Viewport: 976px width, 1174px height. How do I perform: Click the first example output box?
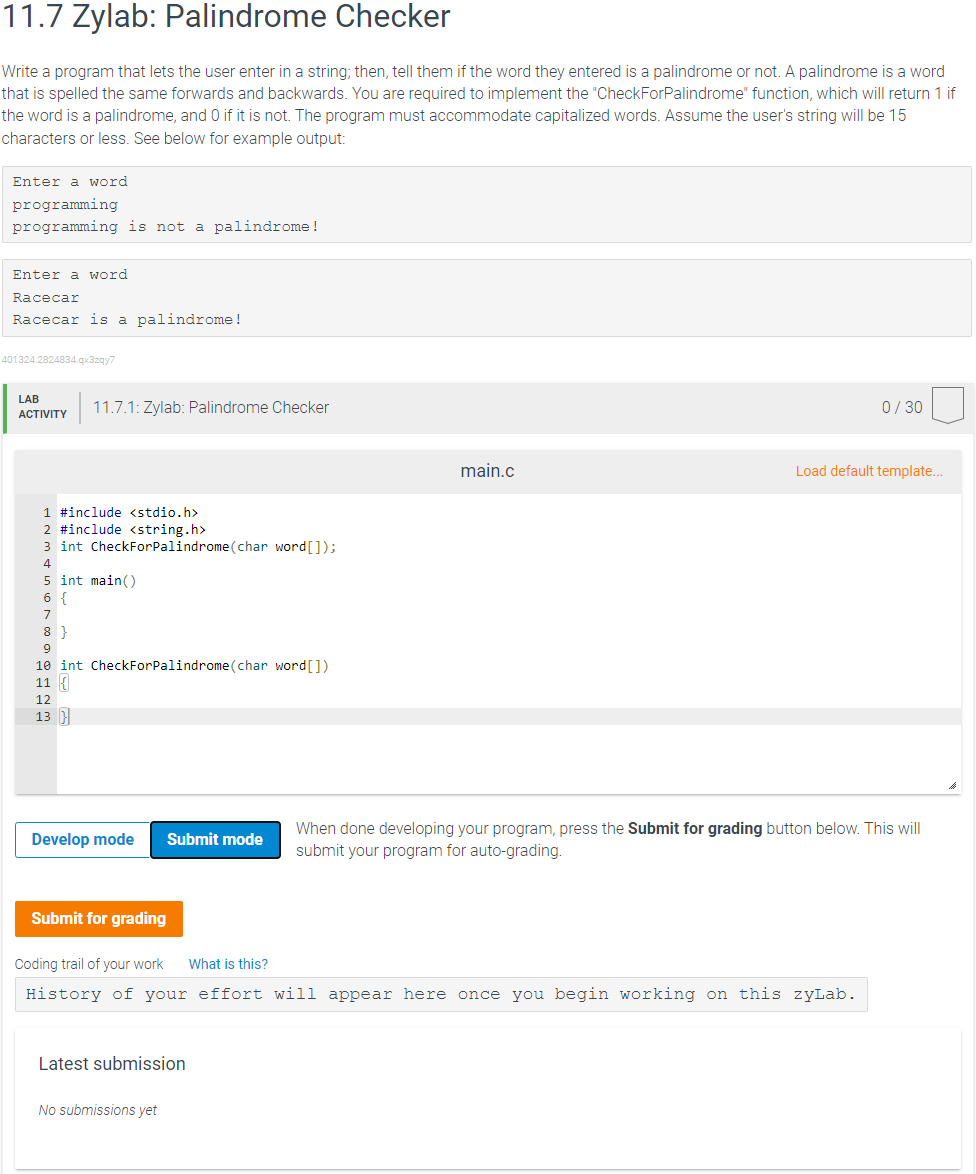487,203
